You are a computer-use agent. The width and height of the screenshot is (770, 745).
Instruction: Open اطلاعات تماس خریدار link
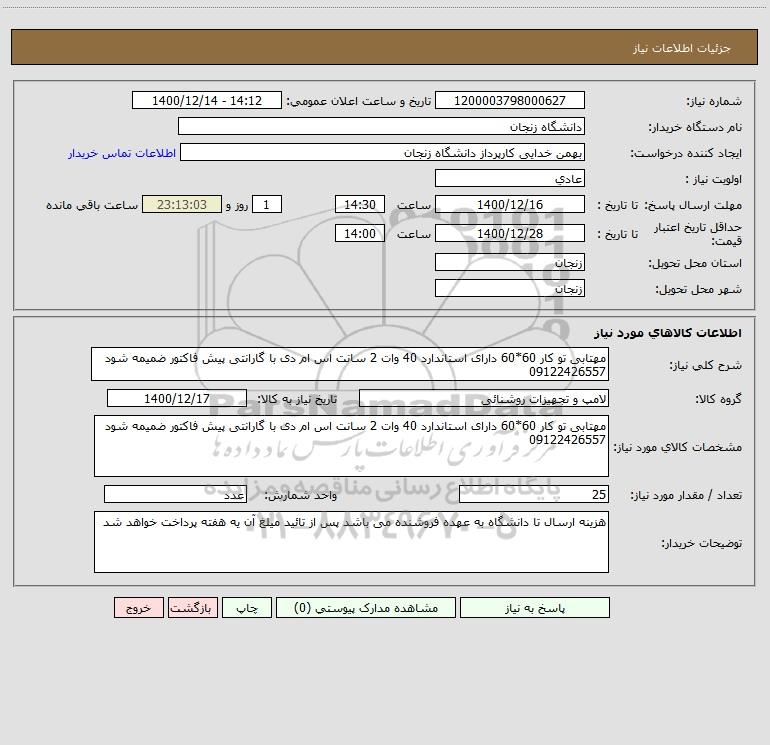click(122, 153)
